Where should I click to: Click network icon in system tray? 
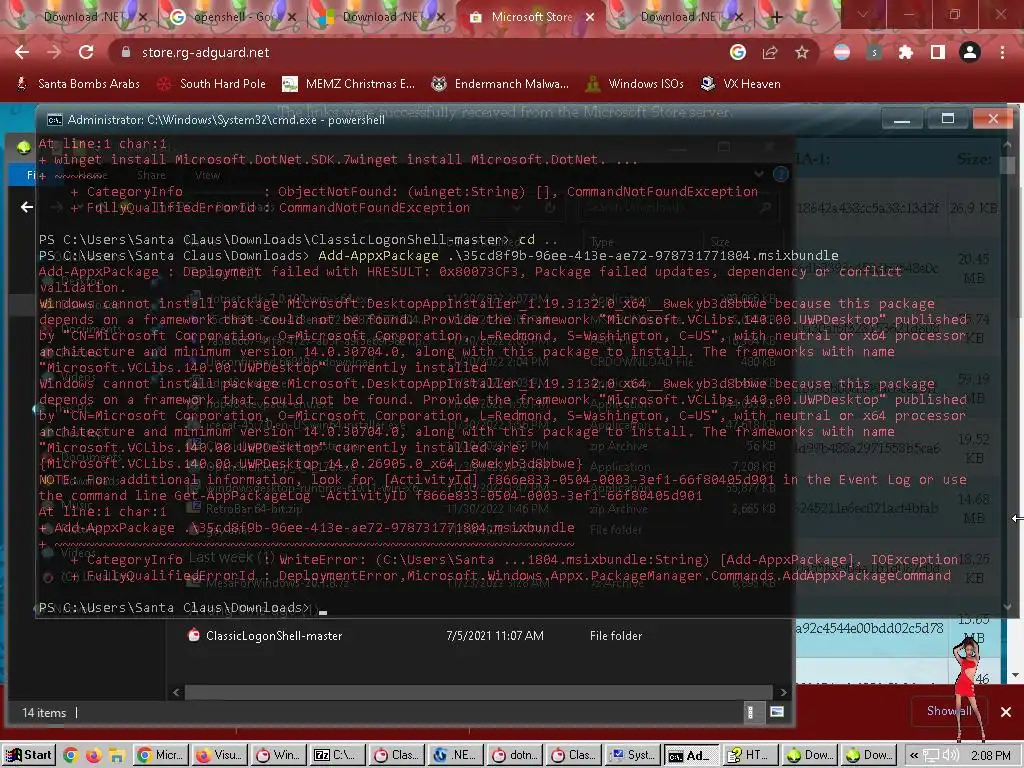click(x=932, y=756)
